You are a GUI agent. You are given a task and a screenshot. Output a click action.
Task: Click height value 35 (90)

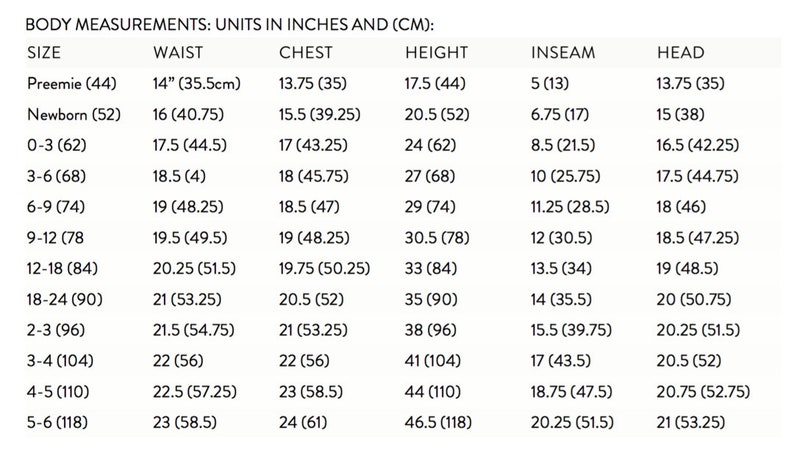click(431, 299)
